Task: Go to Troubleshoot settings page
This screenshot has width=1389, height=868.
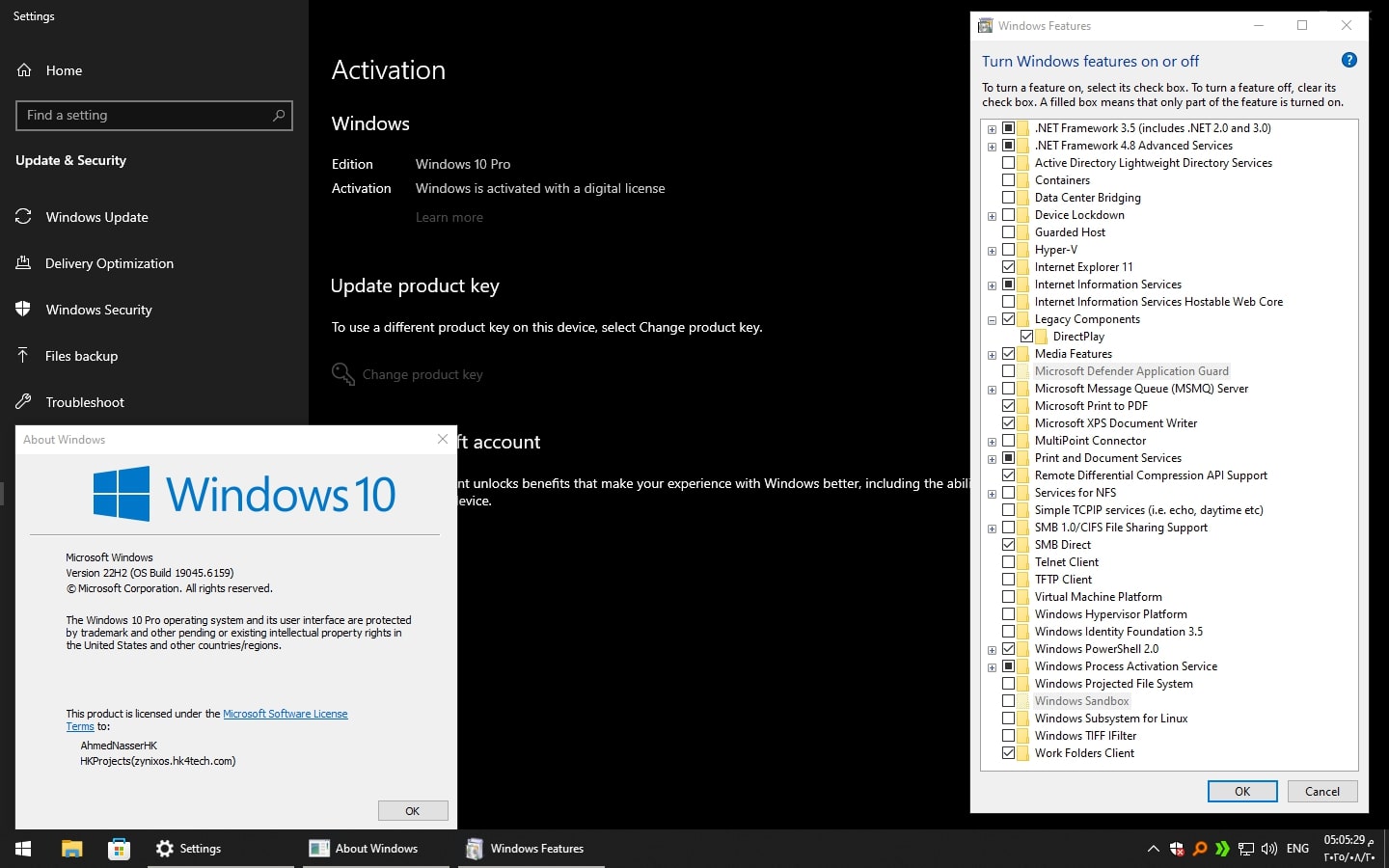Action: [x=85, y=402]
